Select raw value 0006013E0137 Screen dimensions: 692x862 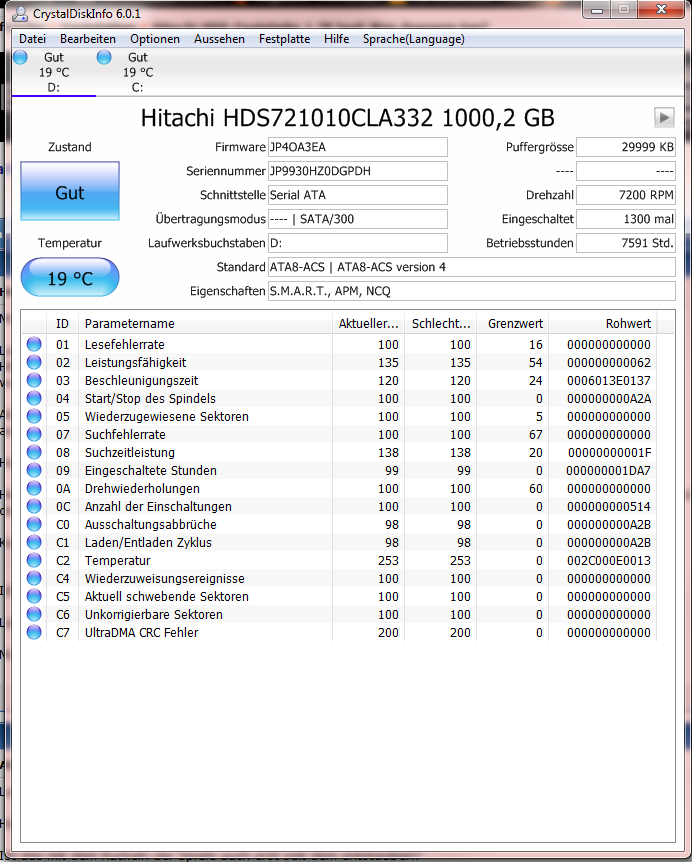609,380
